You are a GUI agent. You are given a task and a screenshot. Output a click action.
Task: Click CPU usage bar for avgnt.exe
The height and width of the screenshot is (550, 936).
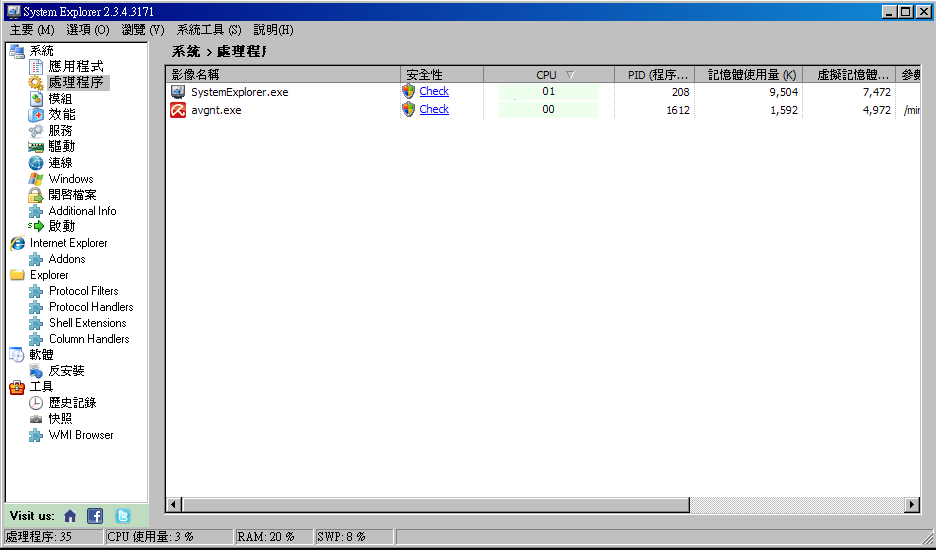[549, 110]
